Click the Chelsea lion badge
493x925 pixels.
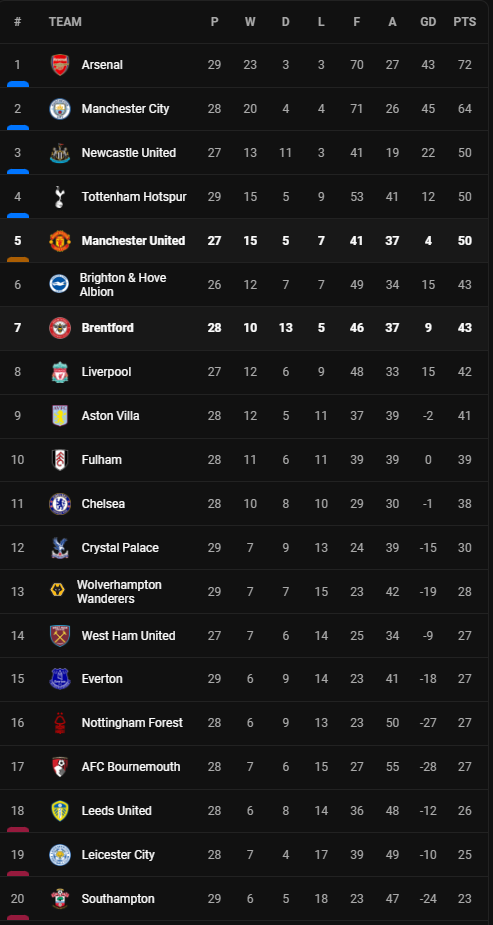[x=60, y=504]
